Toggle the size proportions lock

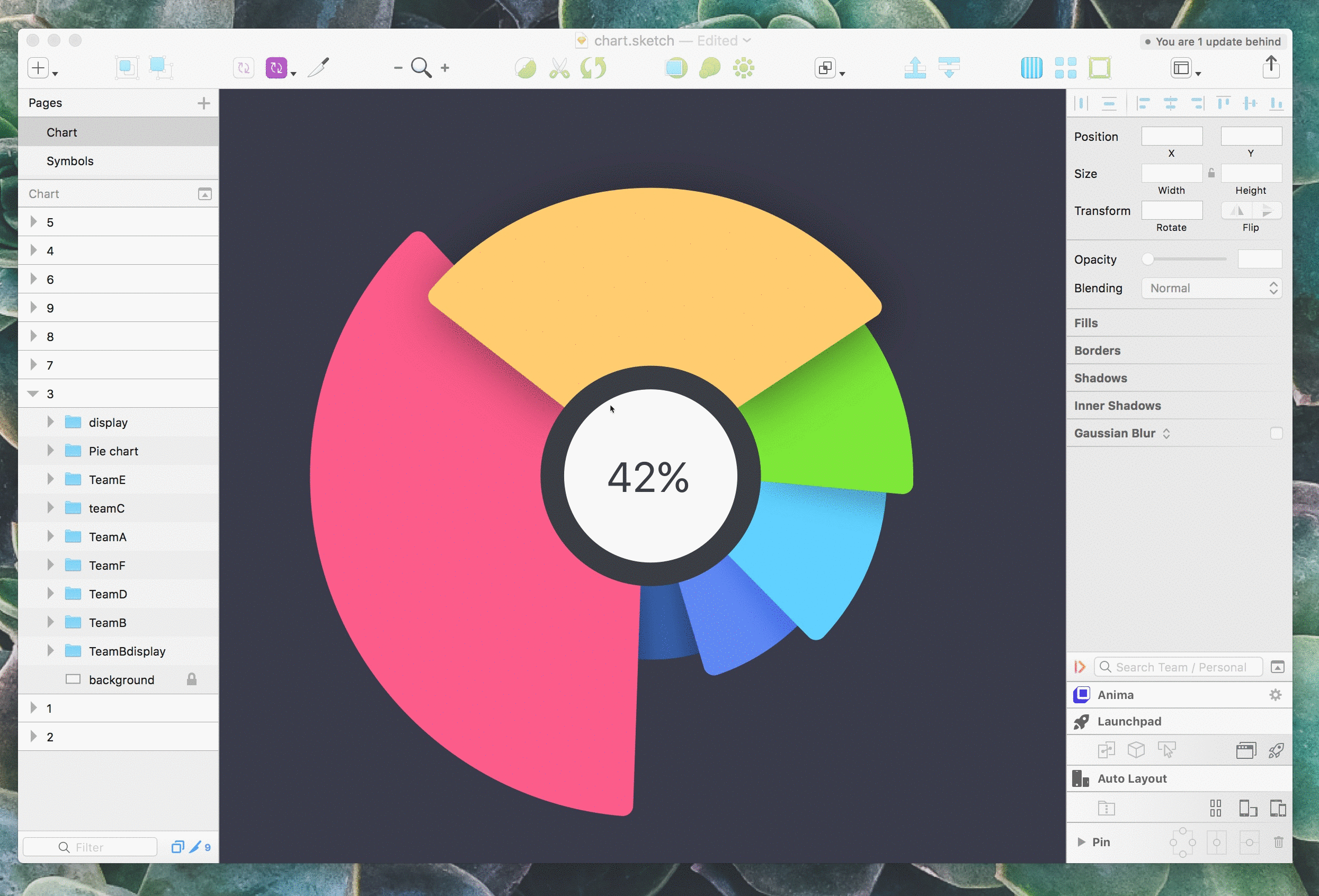1211,173
